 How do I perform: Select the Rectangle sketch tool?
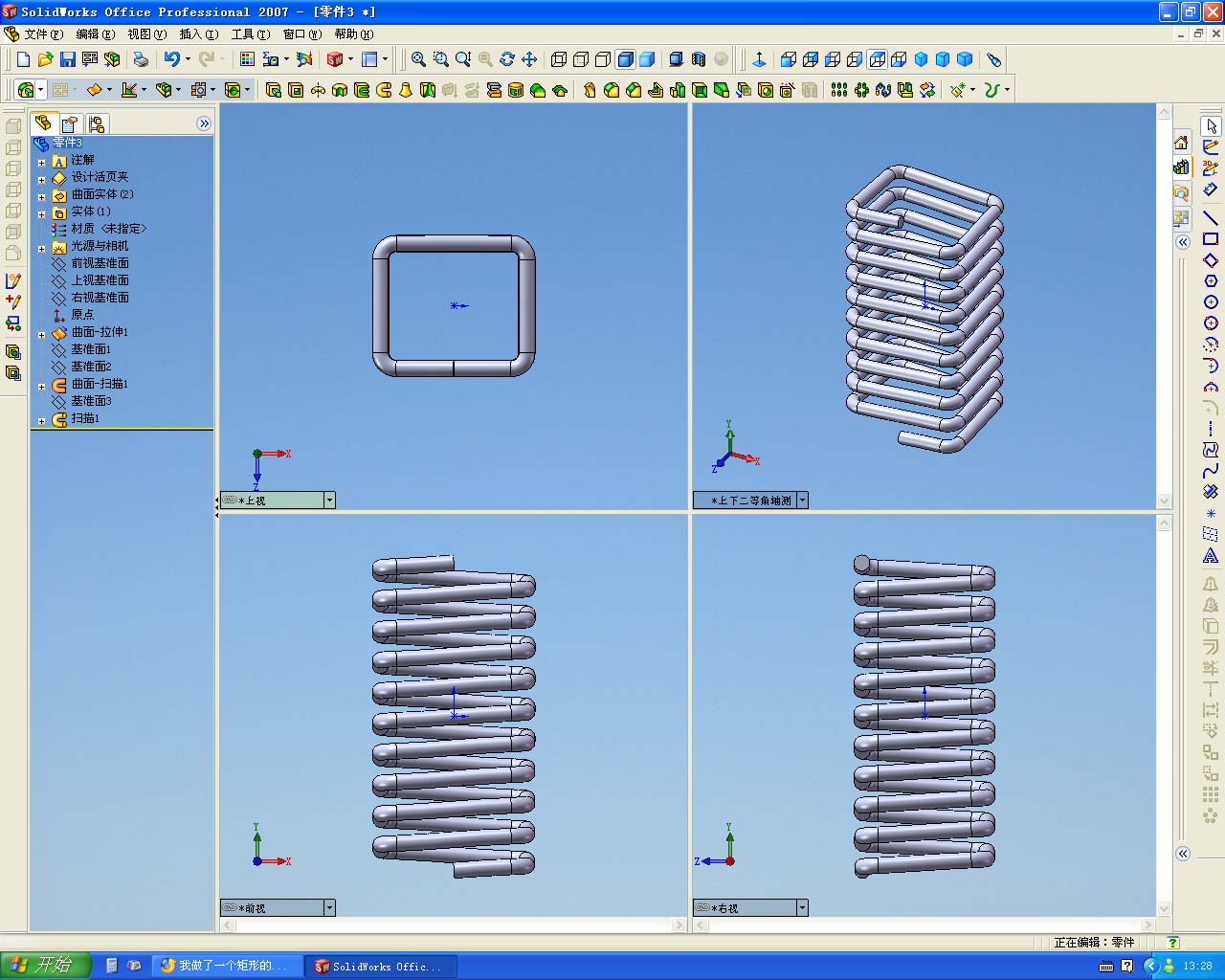(x=1211, y=239)
